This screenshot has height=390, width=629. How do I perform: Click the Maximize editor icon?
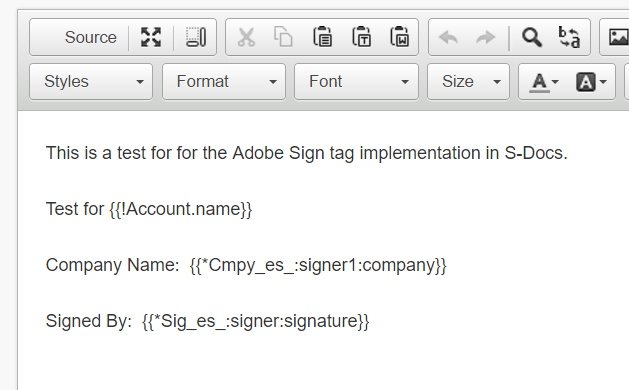pos(151,37)
